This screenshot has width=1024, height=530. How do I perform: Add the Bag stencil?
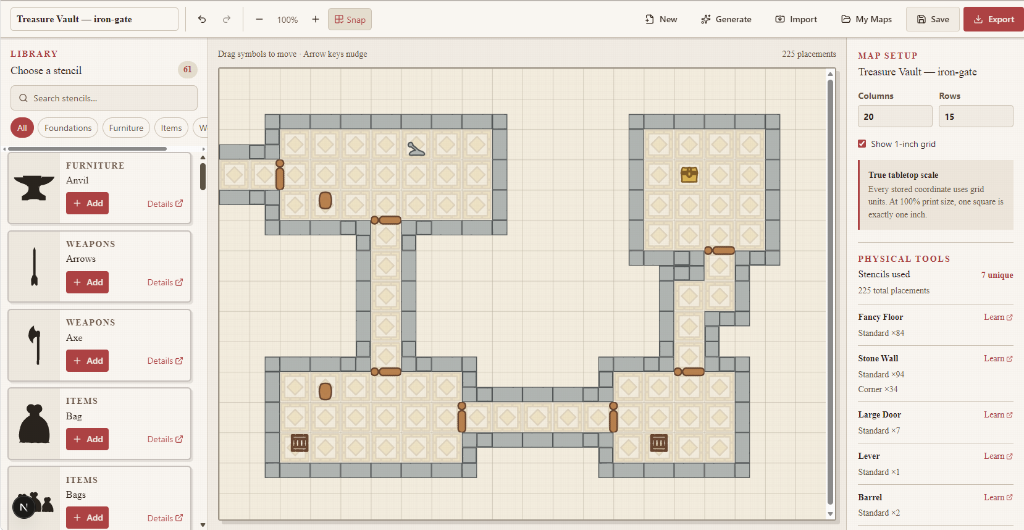(88, 439)
